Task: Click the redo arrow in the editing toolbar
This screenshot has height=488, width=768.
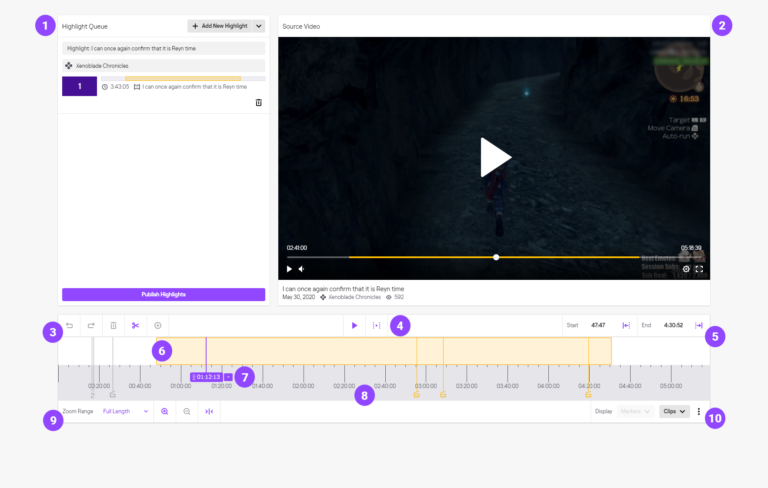Action: point(91,326)
